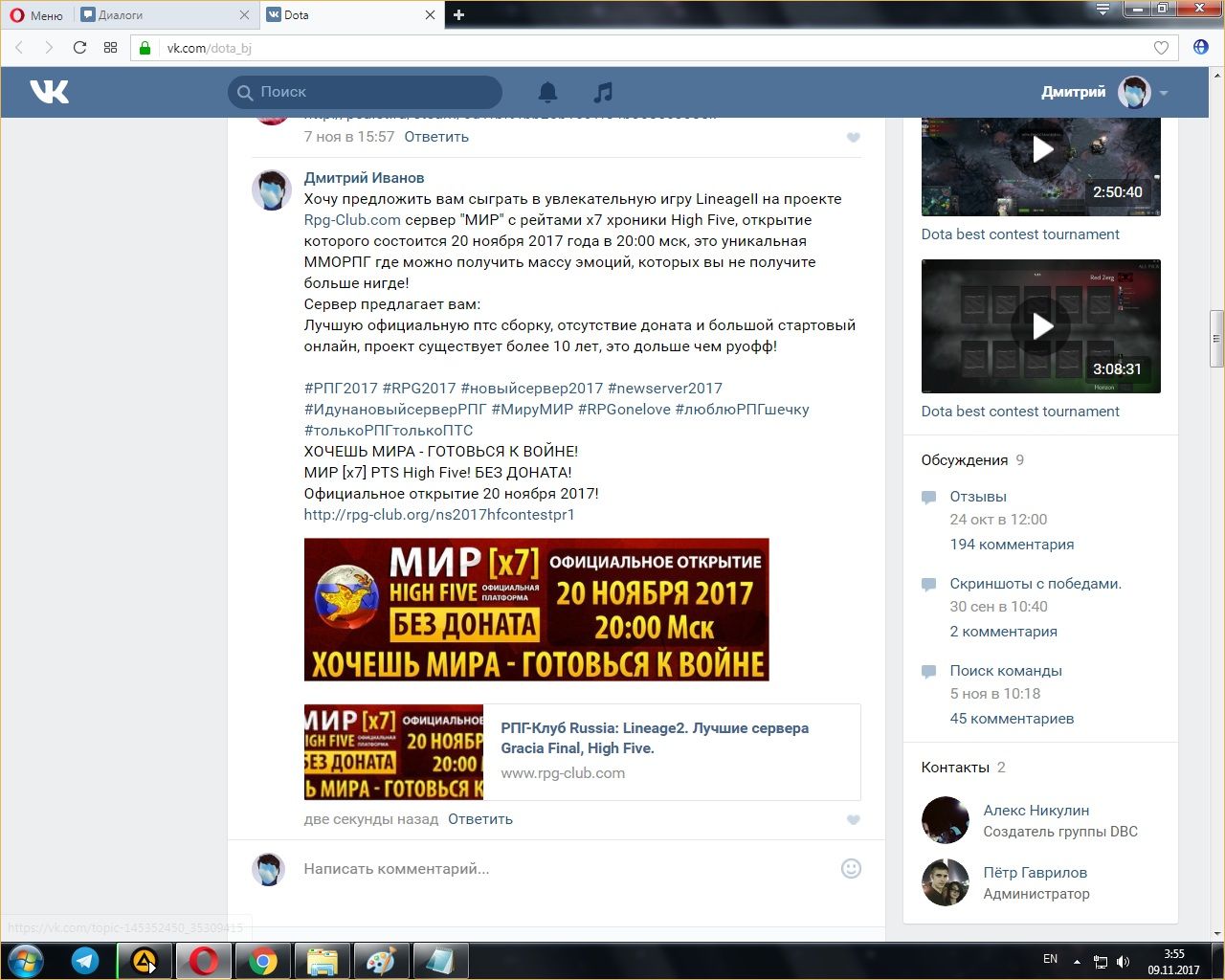The image size is (1225, 980).
Task: Open РПГ-Клуб Russia Lineage2 link preview title
Action: (x=655, y=738)
